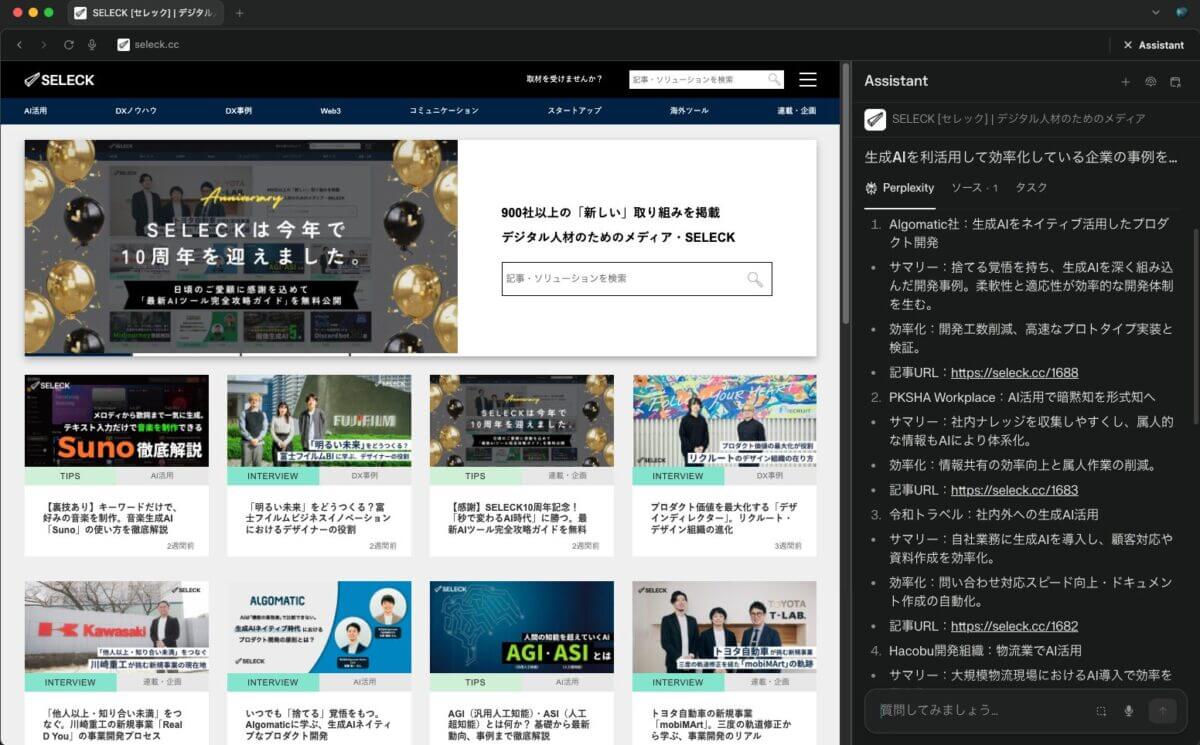This screenshot has width=1200, height=745.
Task: Open the Kawasaki article thumbnail
Action: click(x=117, y=627)
